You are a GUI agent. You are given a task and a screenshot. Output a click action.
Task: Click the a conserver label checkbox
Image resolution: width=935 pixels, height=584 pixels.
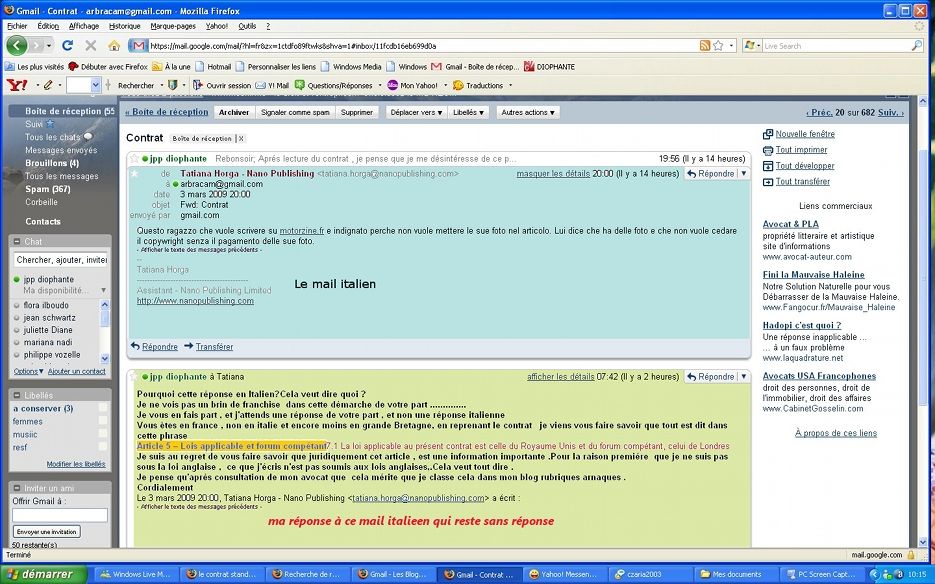(103, 408)
